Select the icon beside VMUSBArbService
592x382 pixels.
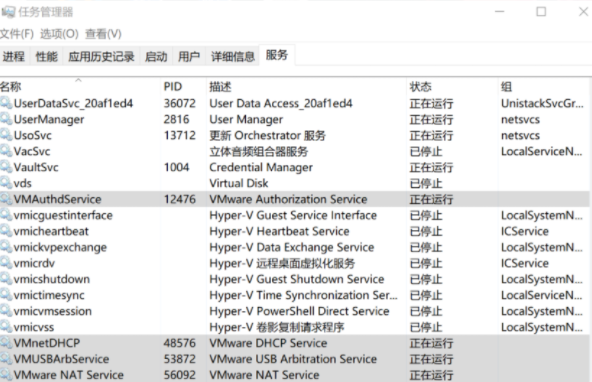pos(6,359)
